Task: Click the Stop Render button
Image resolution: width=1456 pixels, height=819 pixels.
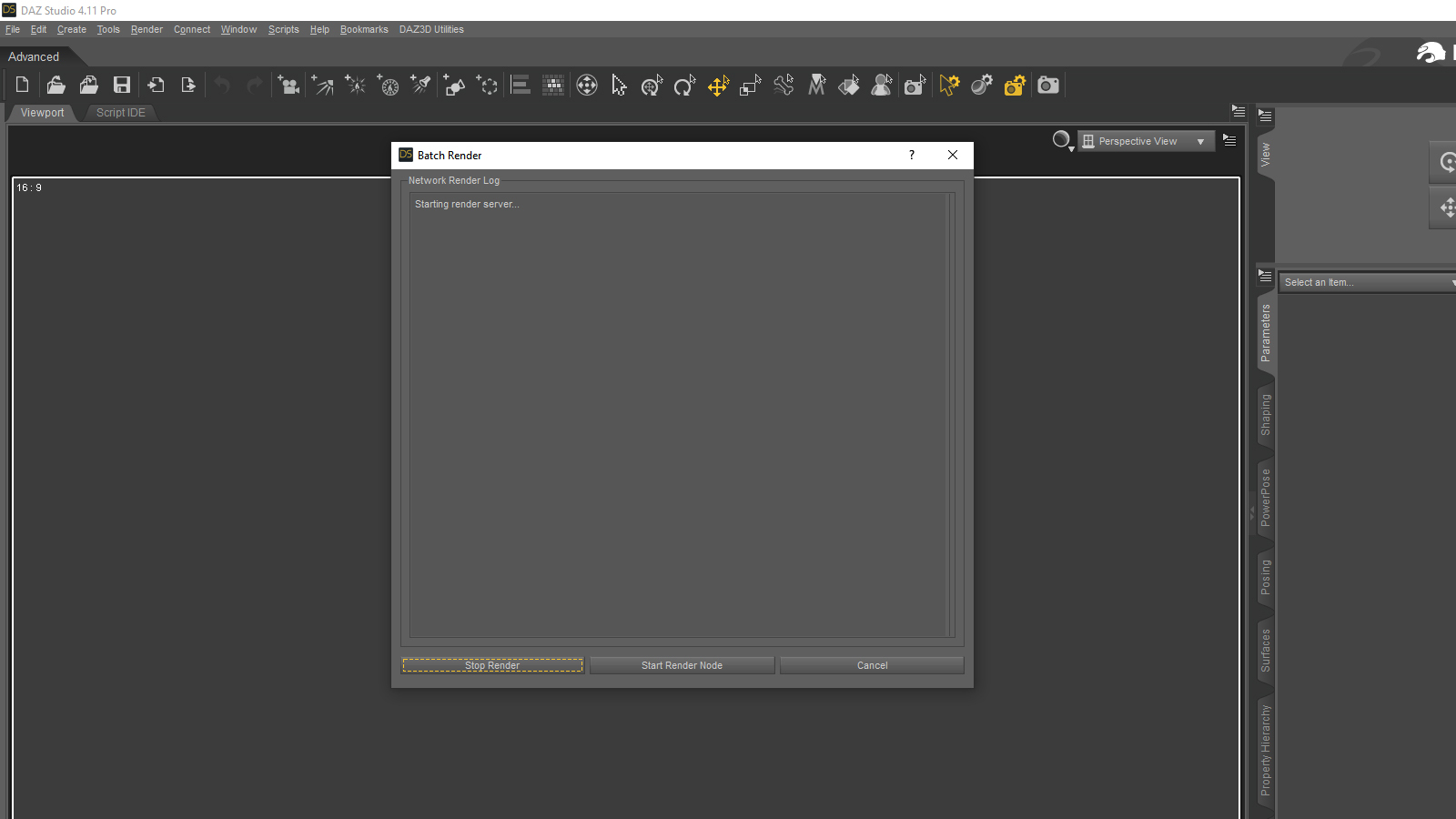Action: 492,665
